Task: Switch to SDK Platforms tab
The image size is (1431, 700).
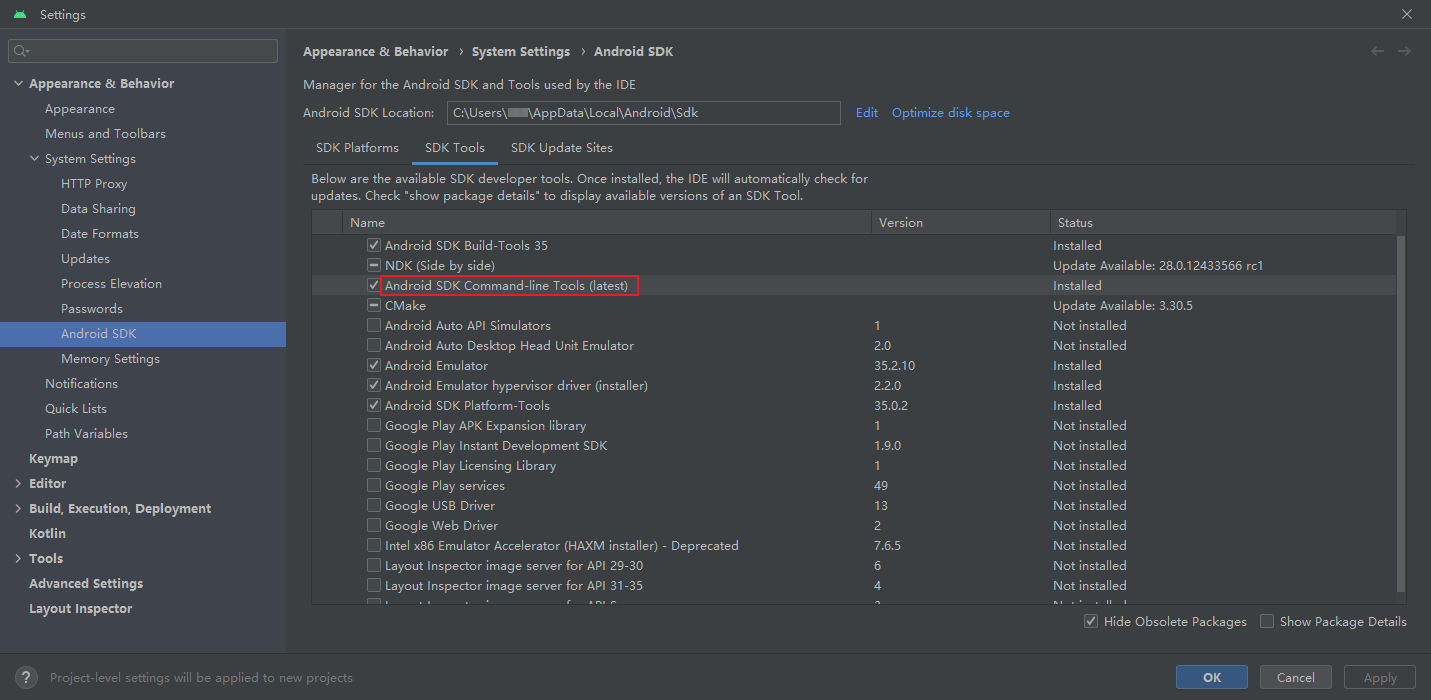Action: [x=357, y=147]
